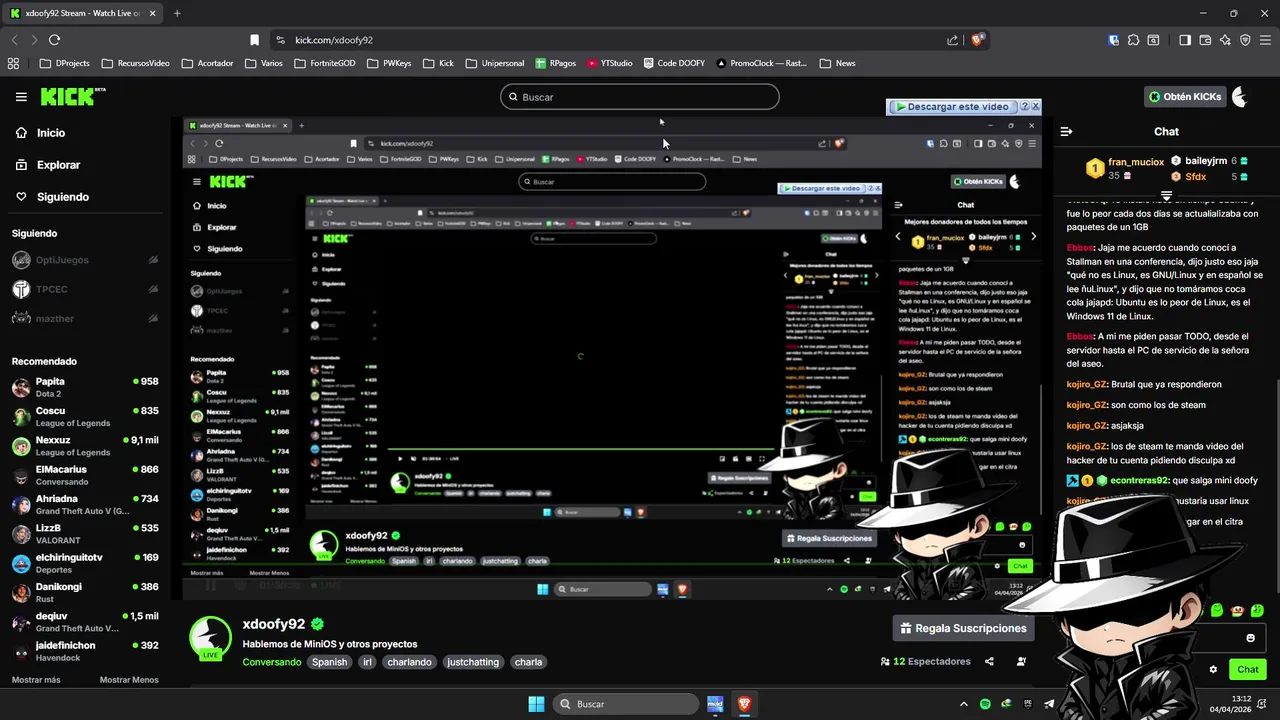Collapse the top donors leaderboard chevron
Viewport: 1280px width, 720px height.
point(1166,196)
